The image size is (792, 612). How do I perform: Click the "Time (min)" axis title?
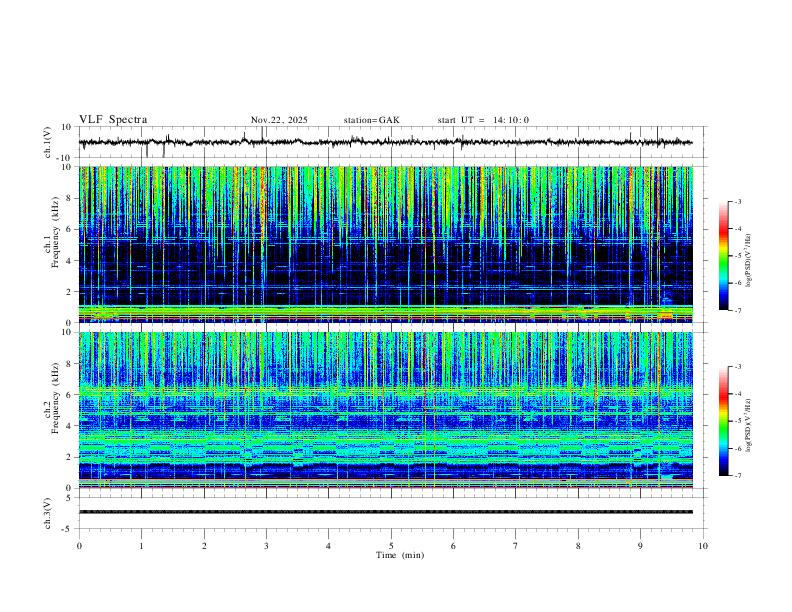tap(400, 555)
